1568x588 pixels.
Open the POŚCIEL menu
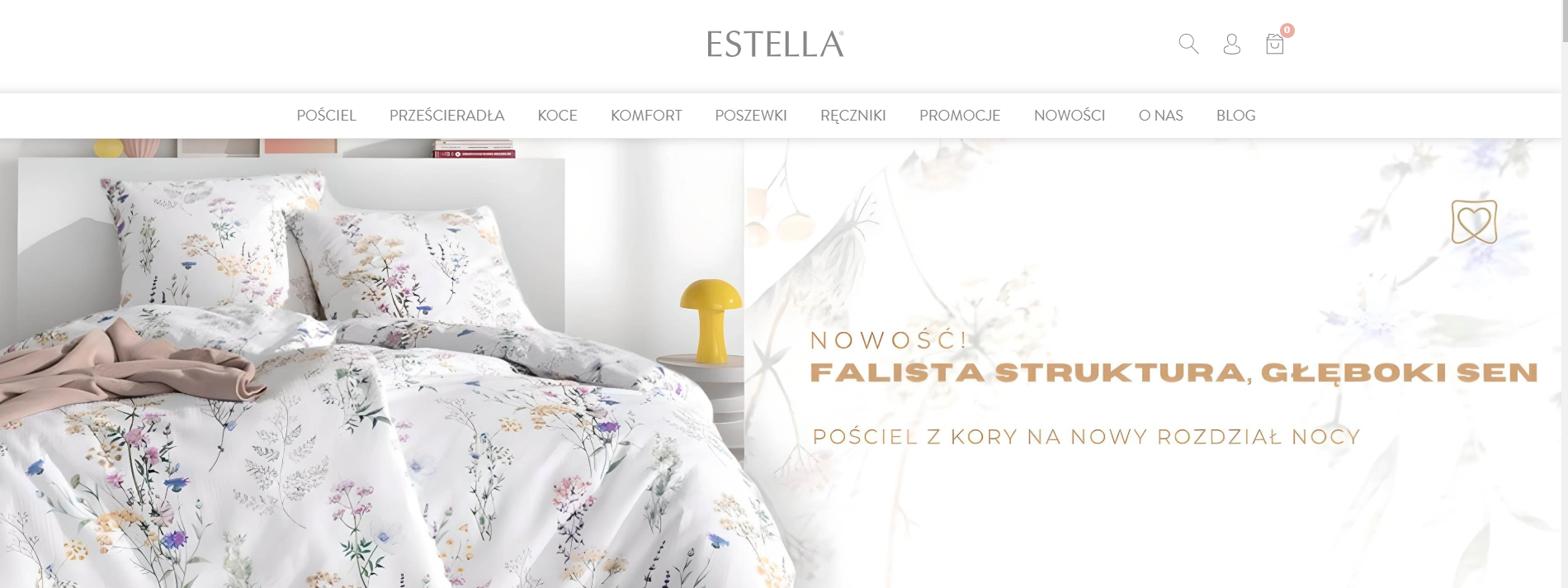point(327,116)
